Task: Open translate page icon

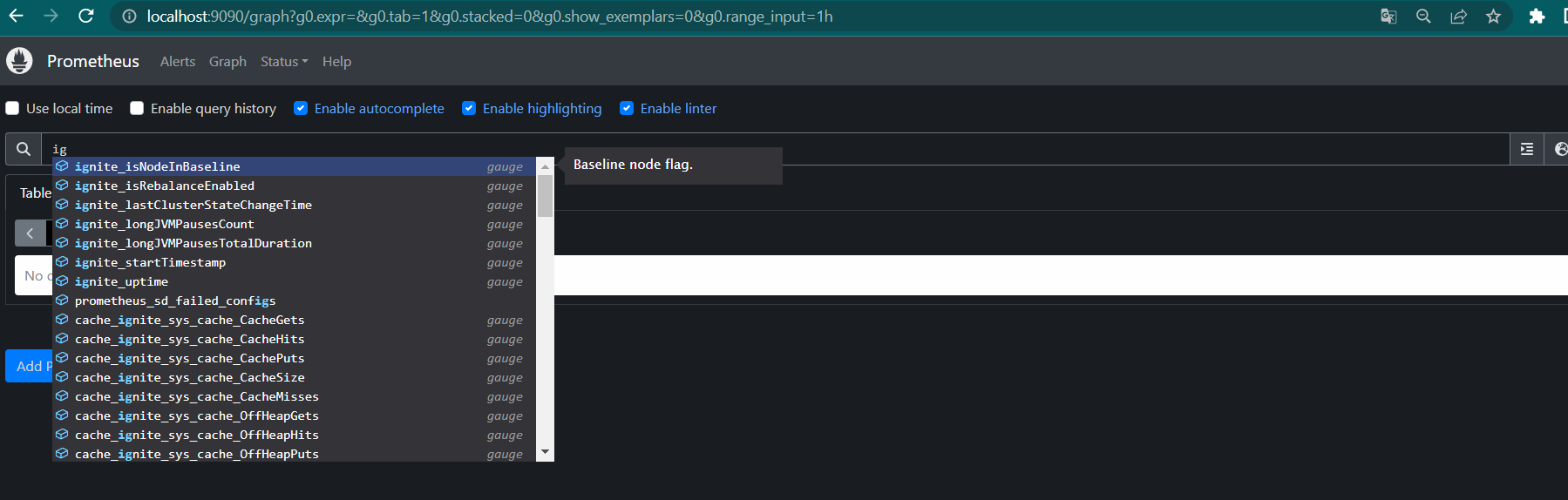Action: coord(1388,17)
